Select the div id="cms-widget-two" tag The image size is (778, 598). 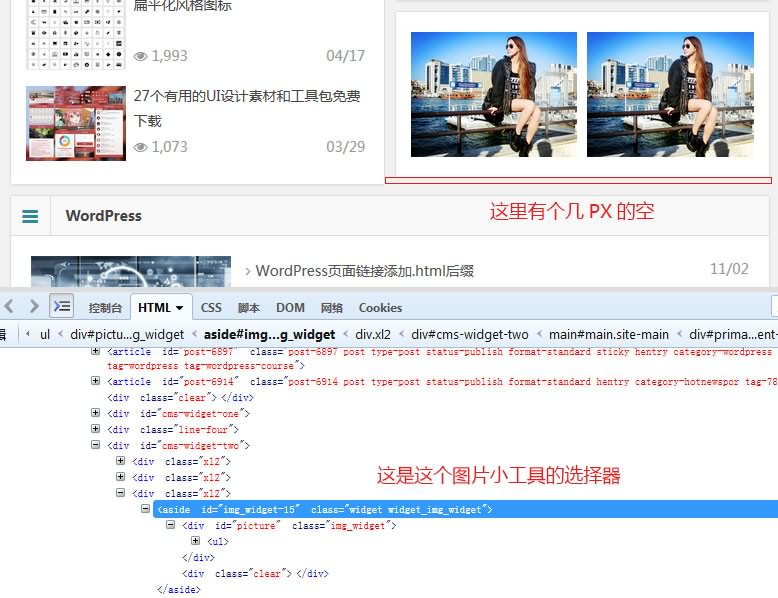(x=179, y=446)
